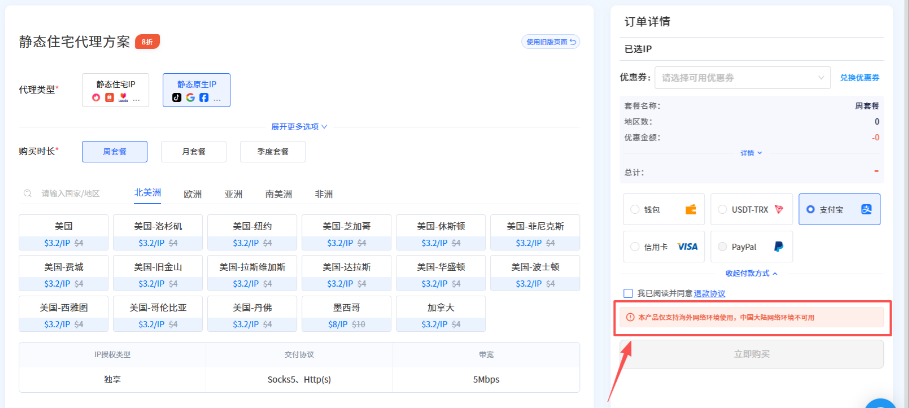The height and width of the screenshot is (408, 909).
Task: Switch to the 非洲 tab
Action: 323,194
